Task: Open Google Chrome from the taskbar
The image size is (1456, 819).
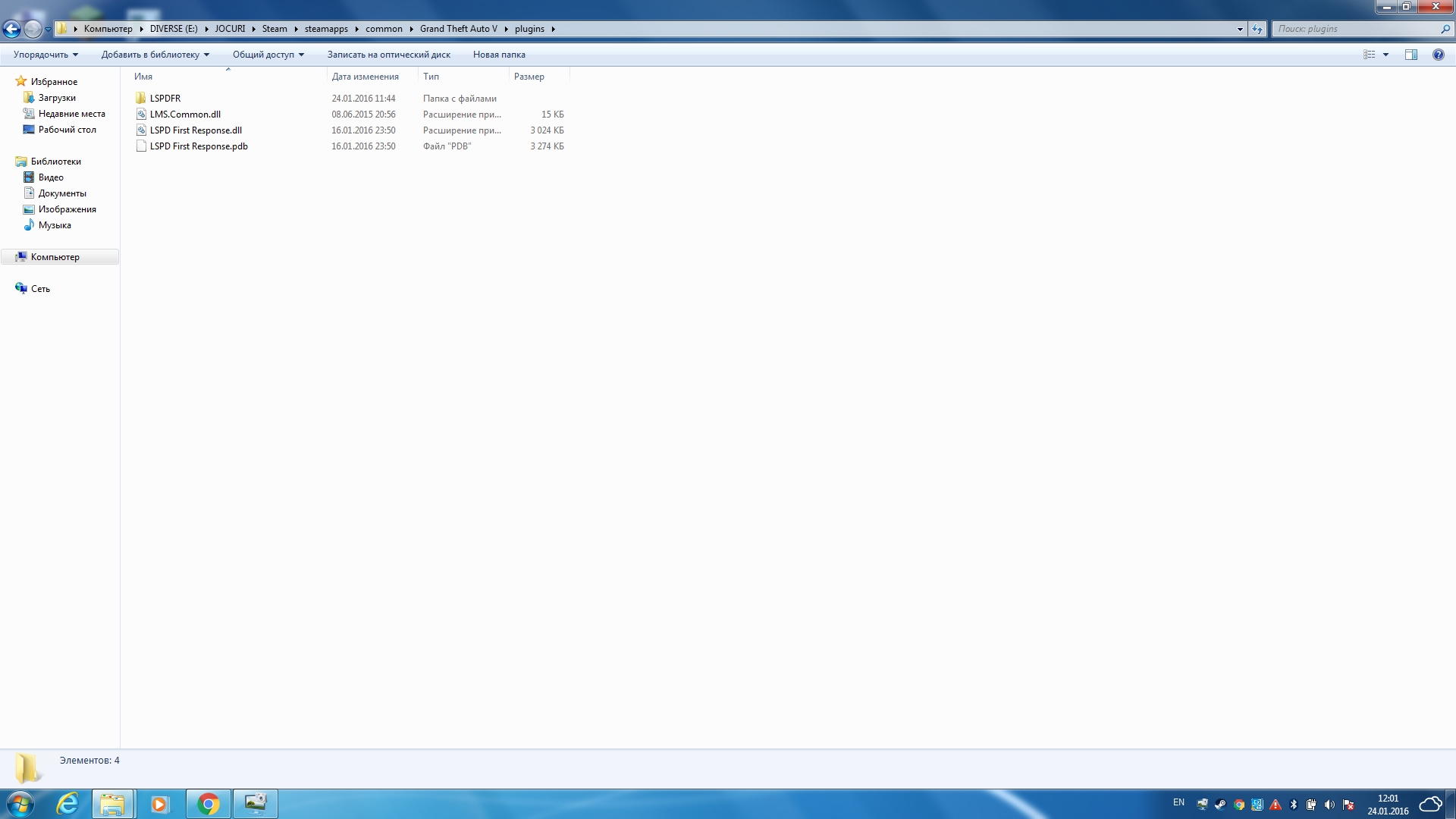Action: (x=208, y=804)
